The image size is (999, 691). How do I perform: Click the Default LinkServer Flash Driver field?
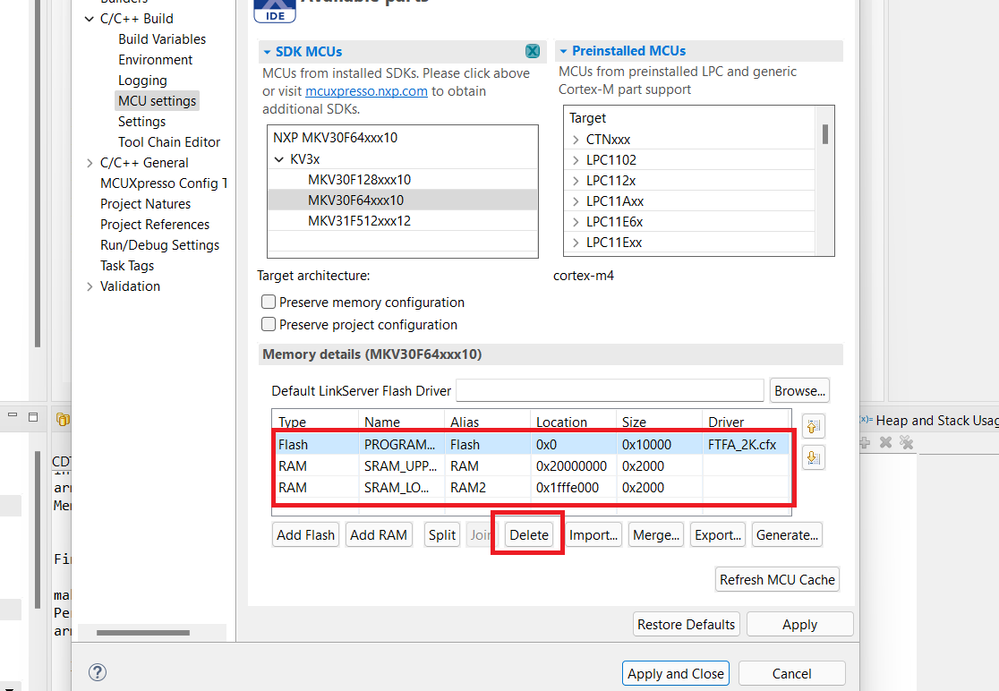click(609, 390)
